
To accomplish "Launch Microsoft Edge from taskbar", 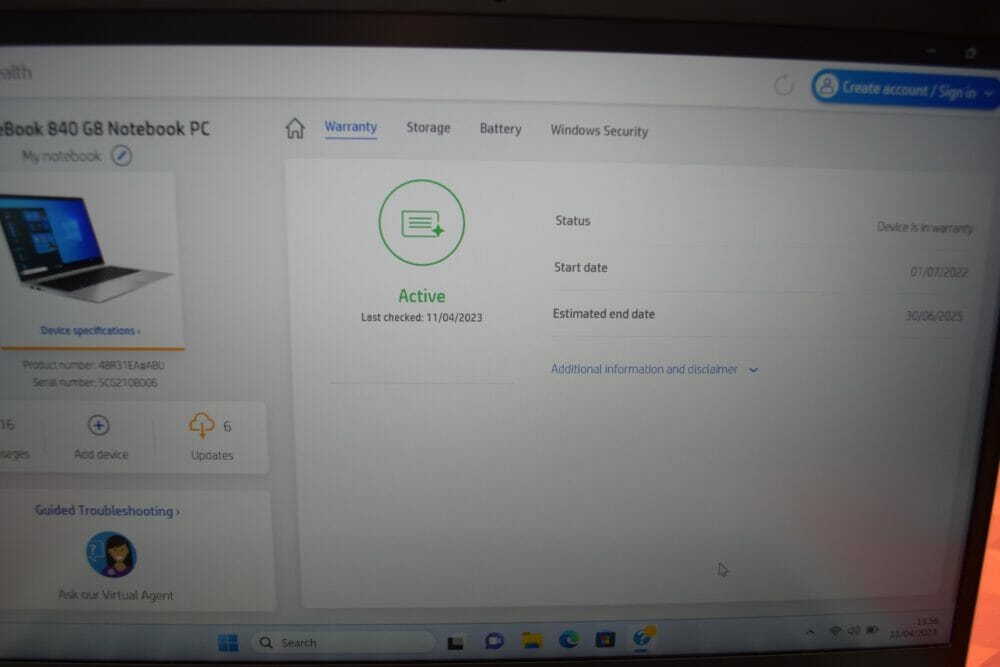I will coord(569,640).
